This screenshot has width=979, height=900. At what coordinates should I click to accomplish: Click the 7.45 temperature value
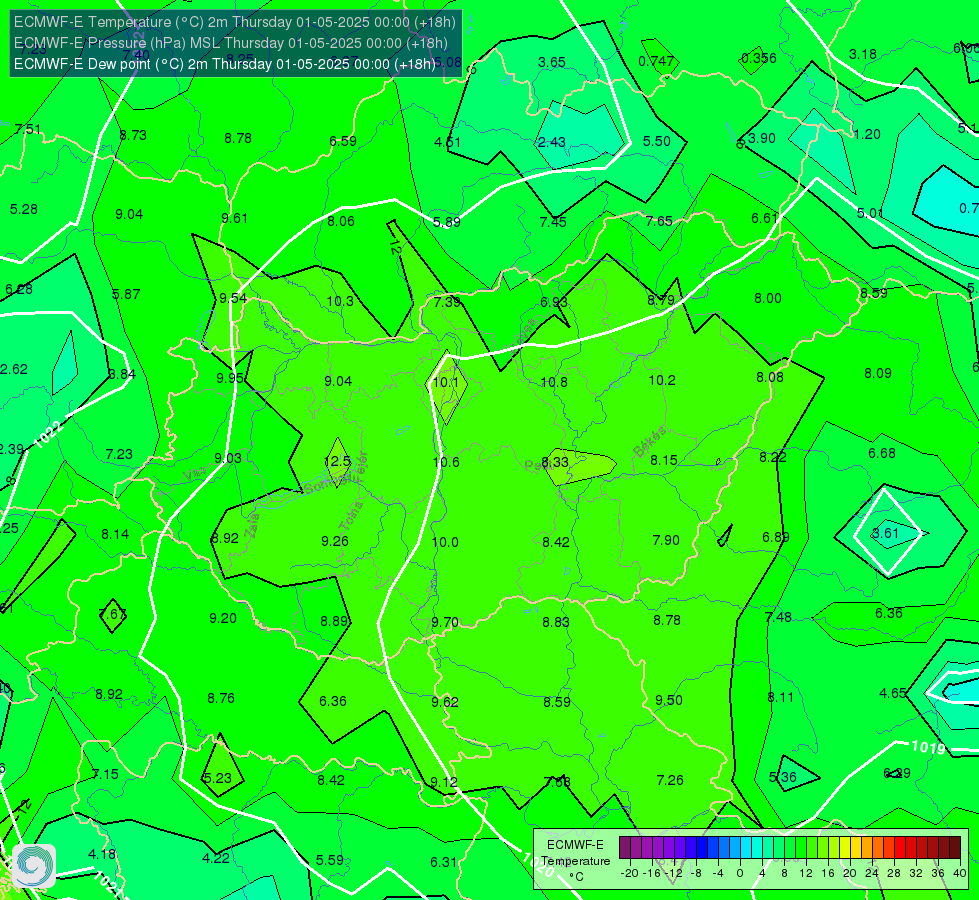(553, 222)
